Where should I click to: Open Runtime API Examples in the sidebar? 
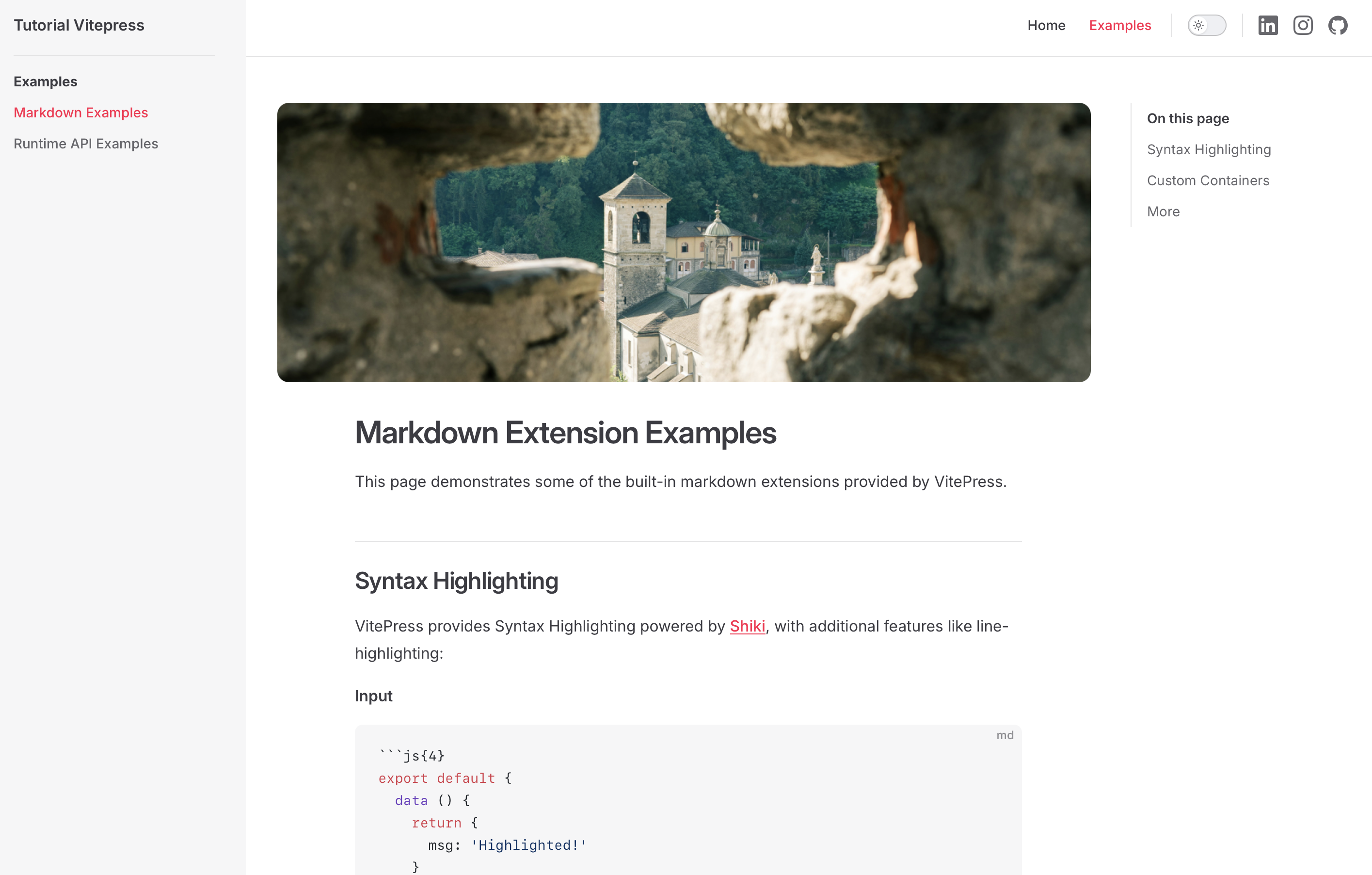pyautogui.click(x=86, y=144)
